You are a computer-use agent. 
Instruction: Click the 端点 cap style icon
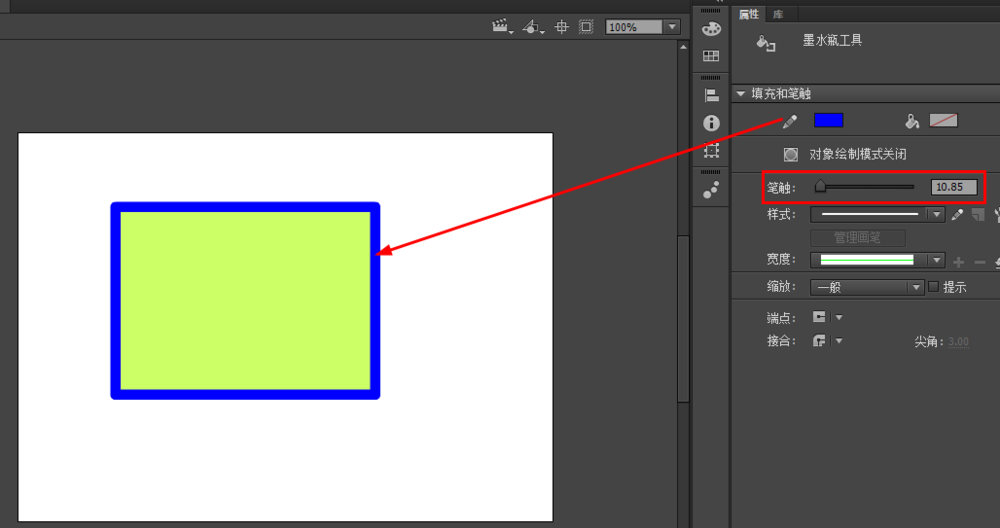[x=820, y=317]
